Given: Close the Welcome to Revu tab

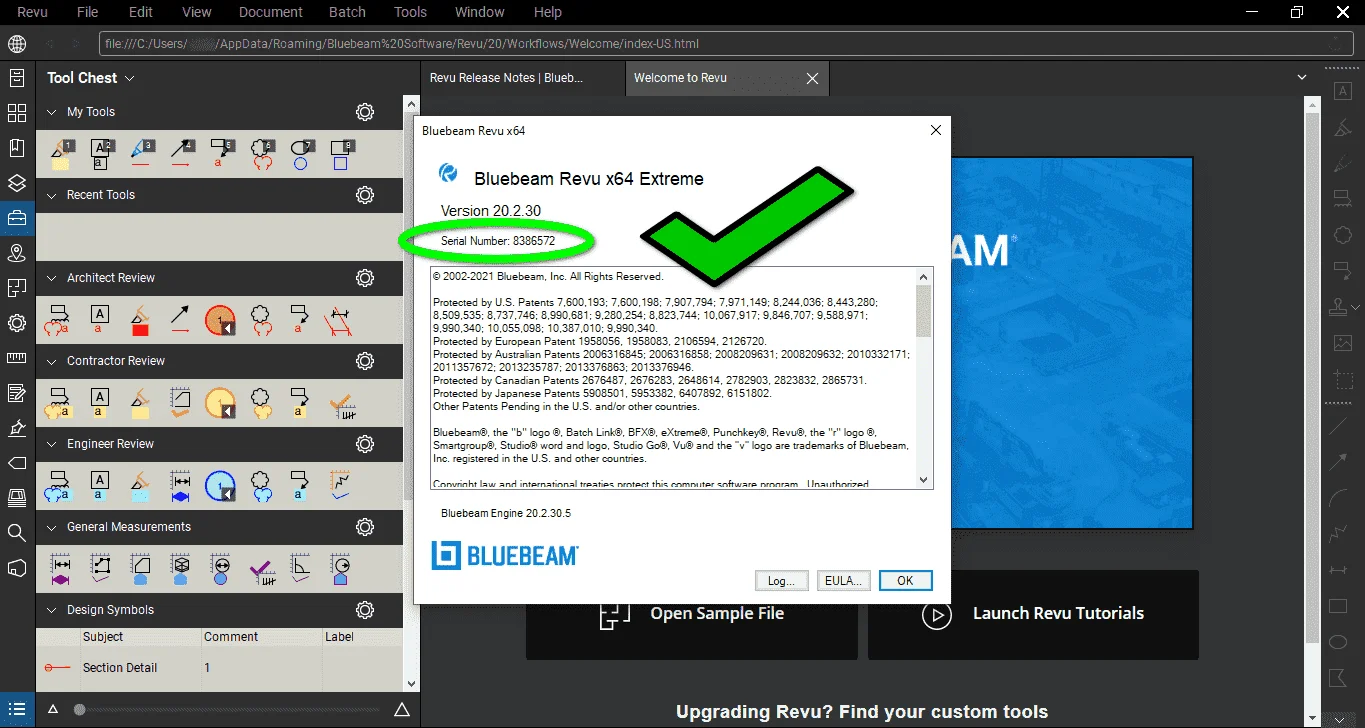Looking at the screenshot, I should tap(812, 78).
